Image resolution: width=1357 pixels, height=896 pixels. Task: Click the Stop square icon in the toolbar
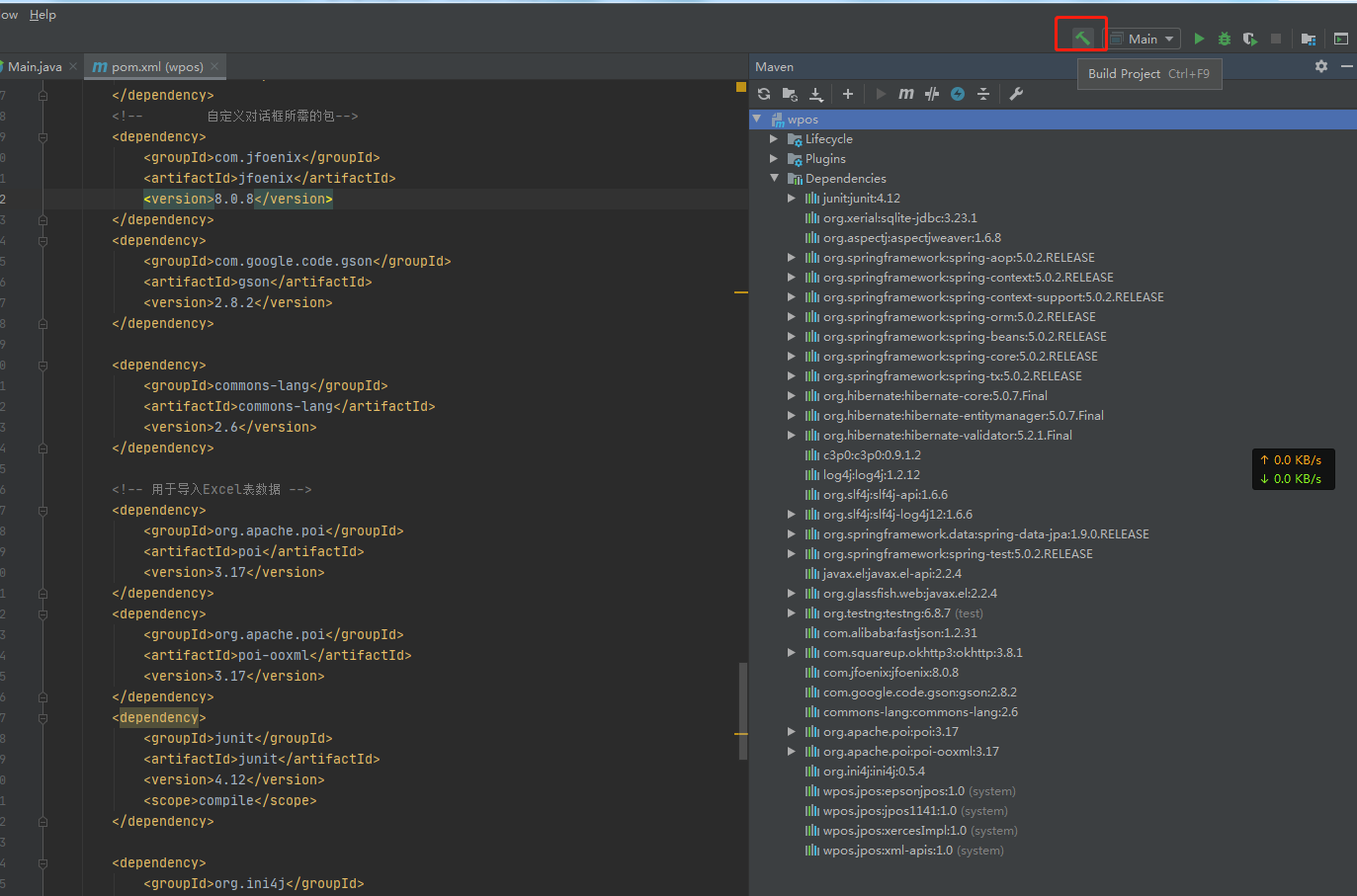pos(1276,39)
